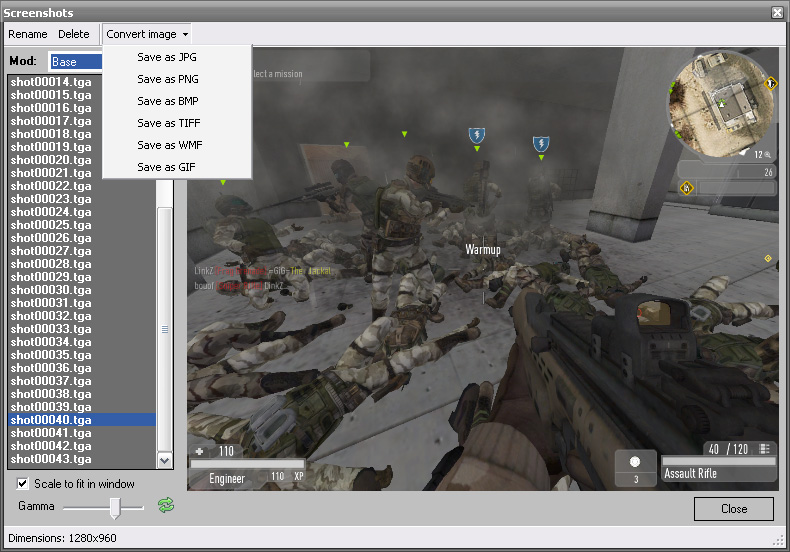Select shot00027.tga in the list
Image resolution: width=790 pixels, height=552 pixels.
[82, 251]
